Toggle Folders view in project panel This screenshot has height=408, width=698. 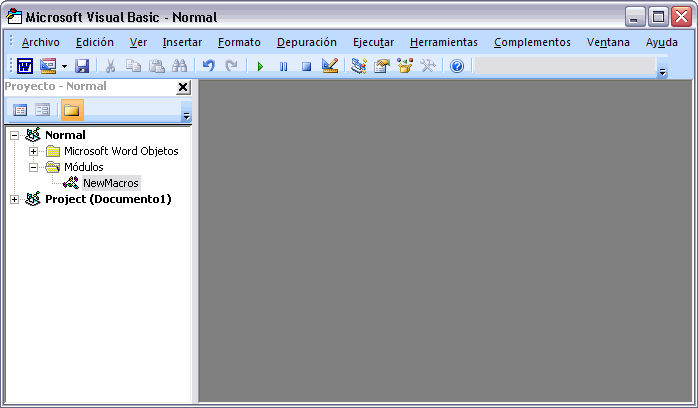[72, 110]
